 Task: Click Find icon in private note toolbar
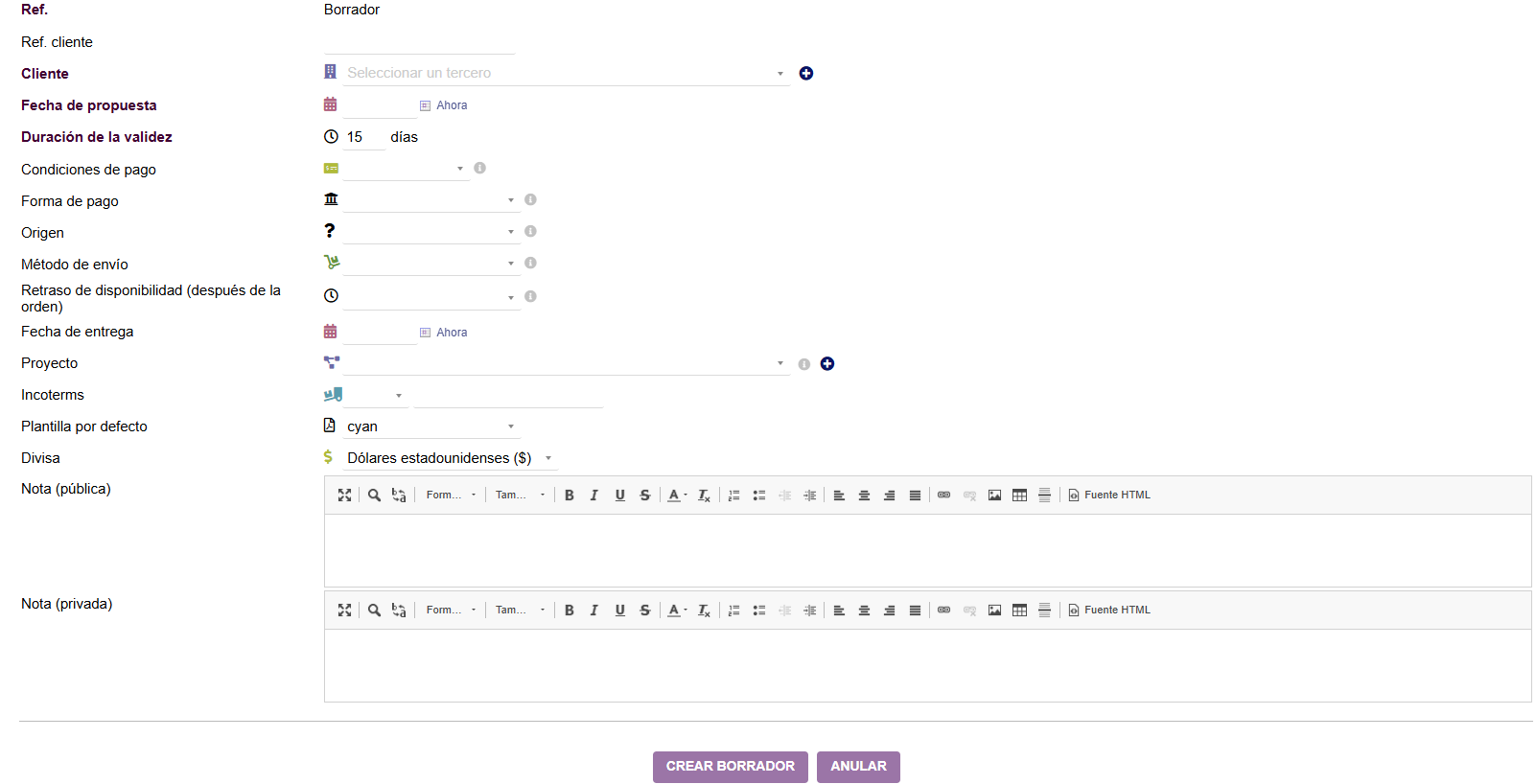click(374, 611)
